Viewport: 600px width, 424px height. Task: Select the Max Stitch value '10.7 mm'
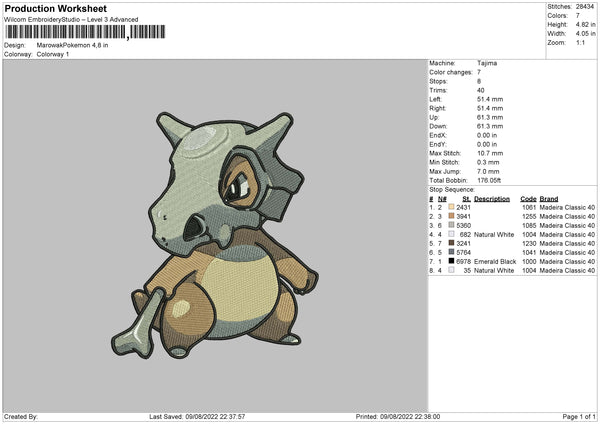coord(490,153)
